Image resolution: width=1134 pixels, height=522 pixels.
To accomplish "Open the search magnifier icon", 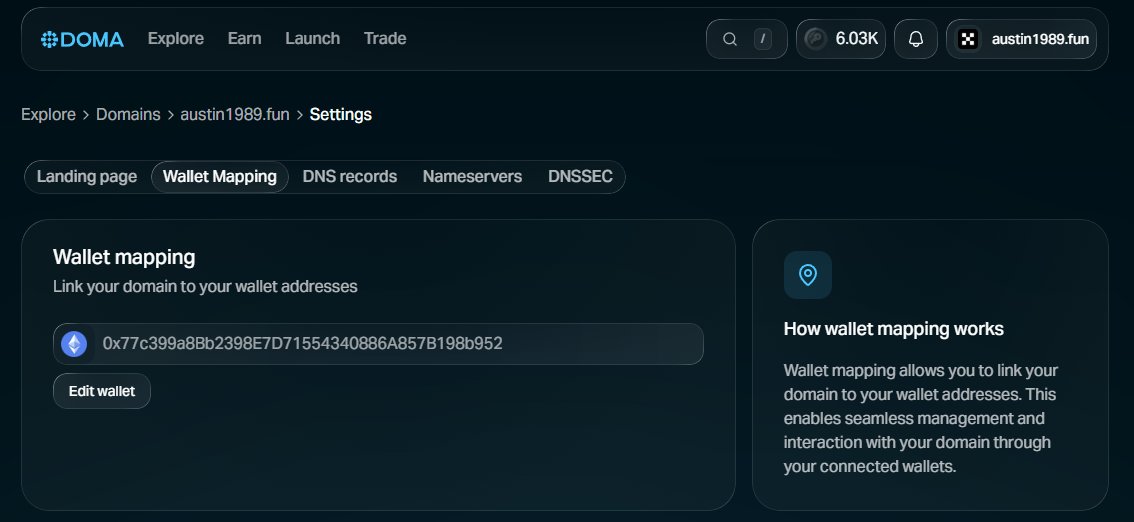I will [x=730, y=39].
